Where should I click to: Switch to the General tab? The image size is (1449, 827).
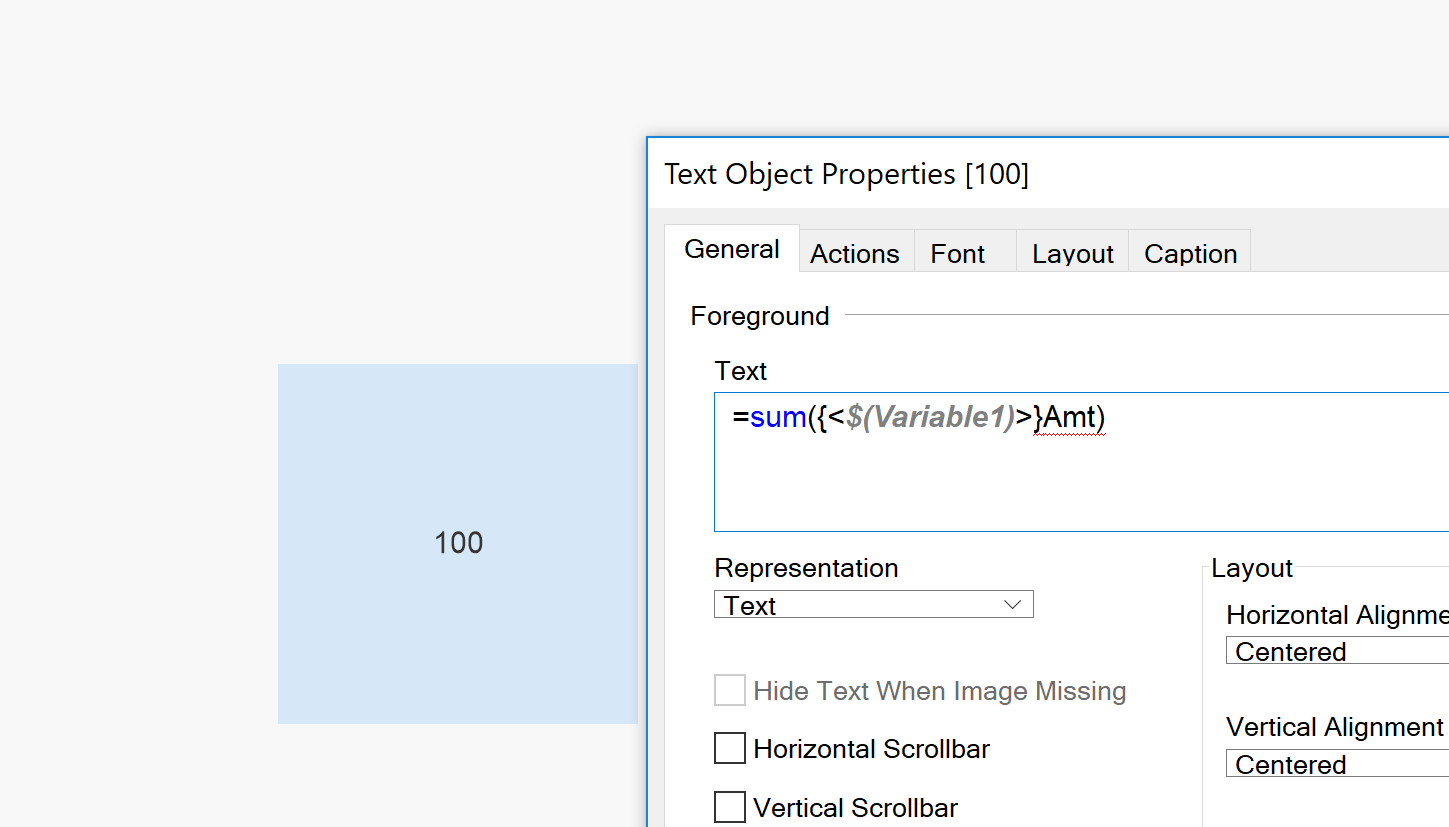732,249
